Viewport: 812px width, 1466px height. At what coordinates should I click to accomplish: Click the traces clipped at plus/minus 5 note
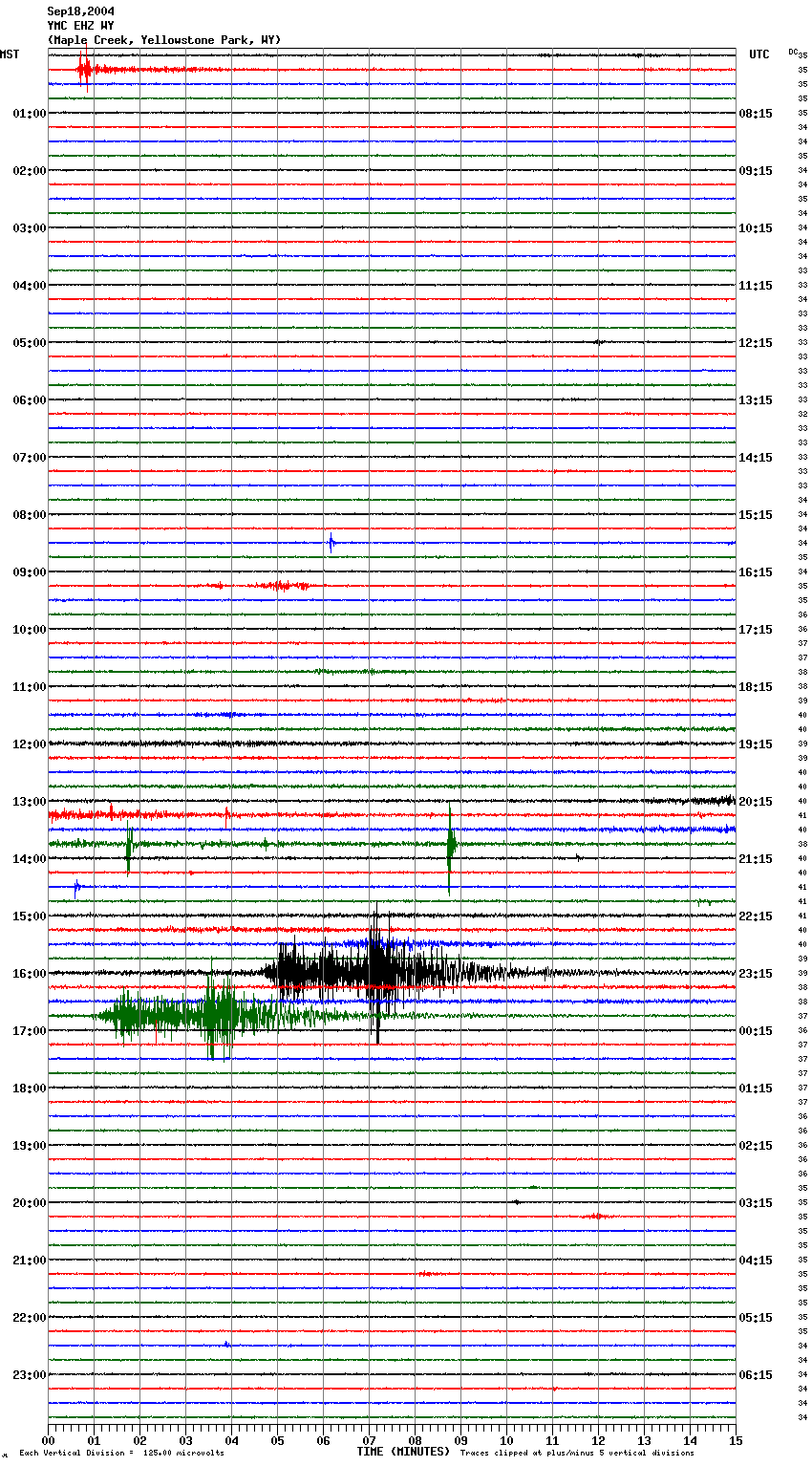click(577, 1453)
